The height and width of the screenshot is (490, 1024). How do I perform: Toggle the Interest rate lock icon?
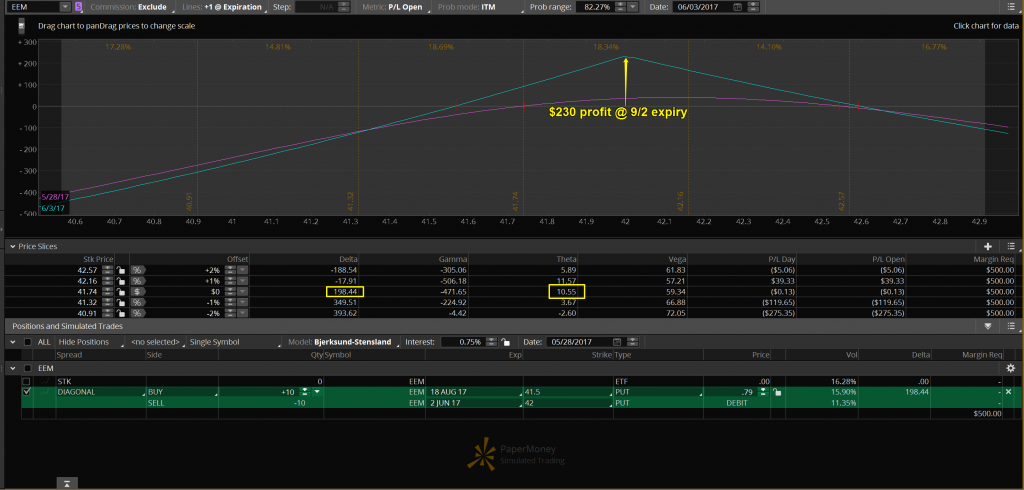(505, 342)
